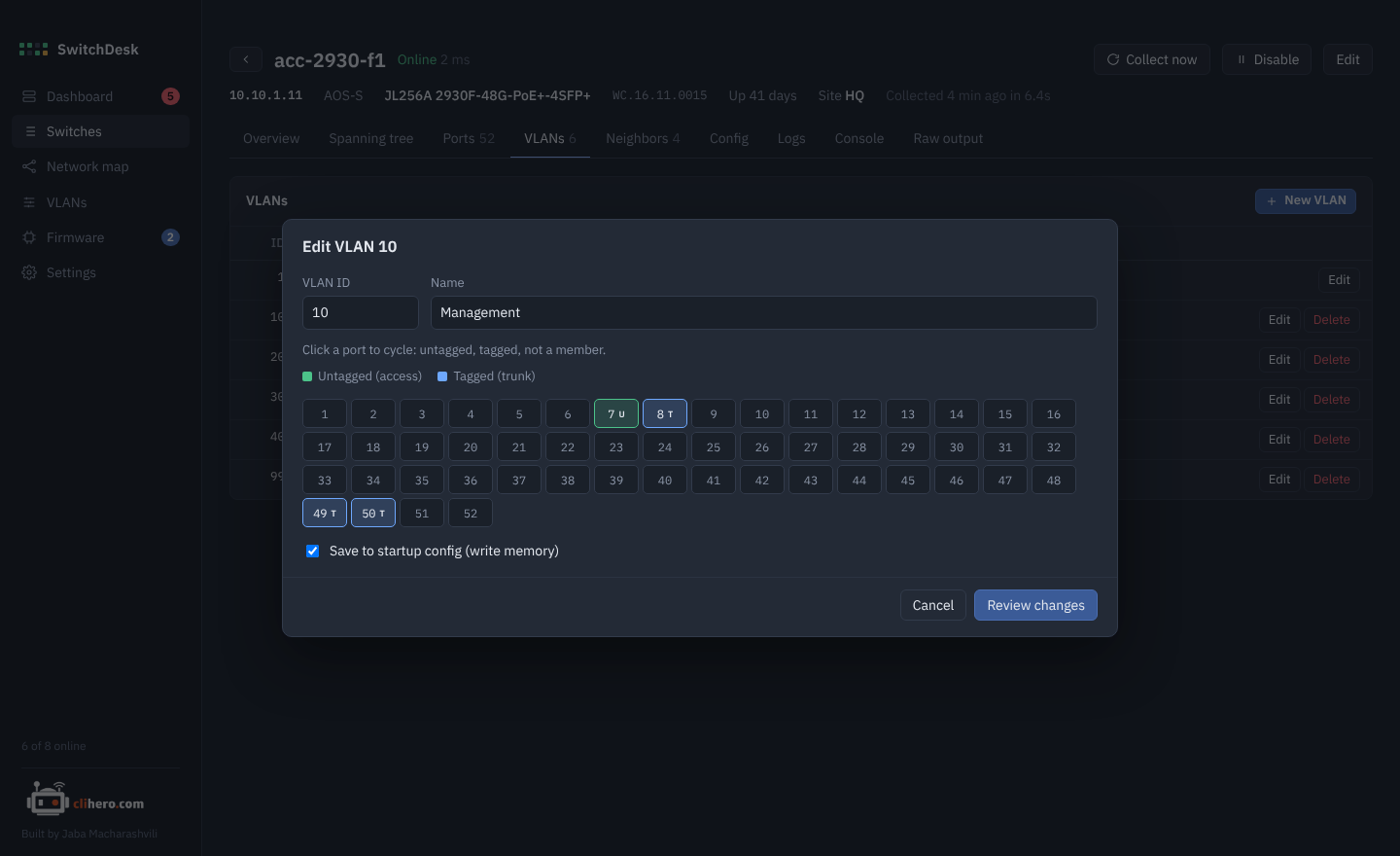Click the SwitchDesk logo icon
1400x856 pixels.
tap(33, 50)
